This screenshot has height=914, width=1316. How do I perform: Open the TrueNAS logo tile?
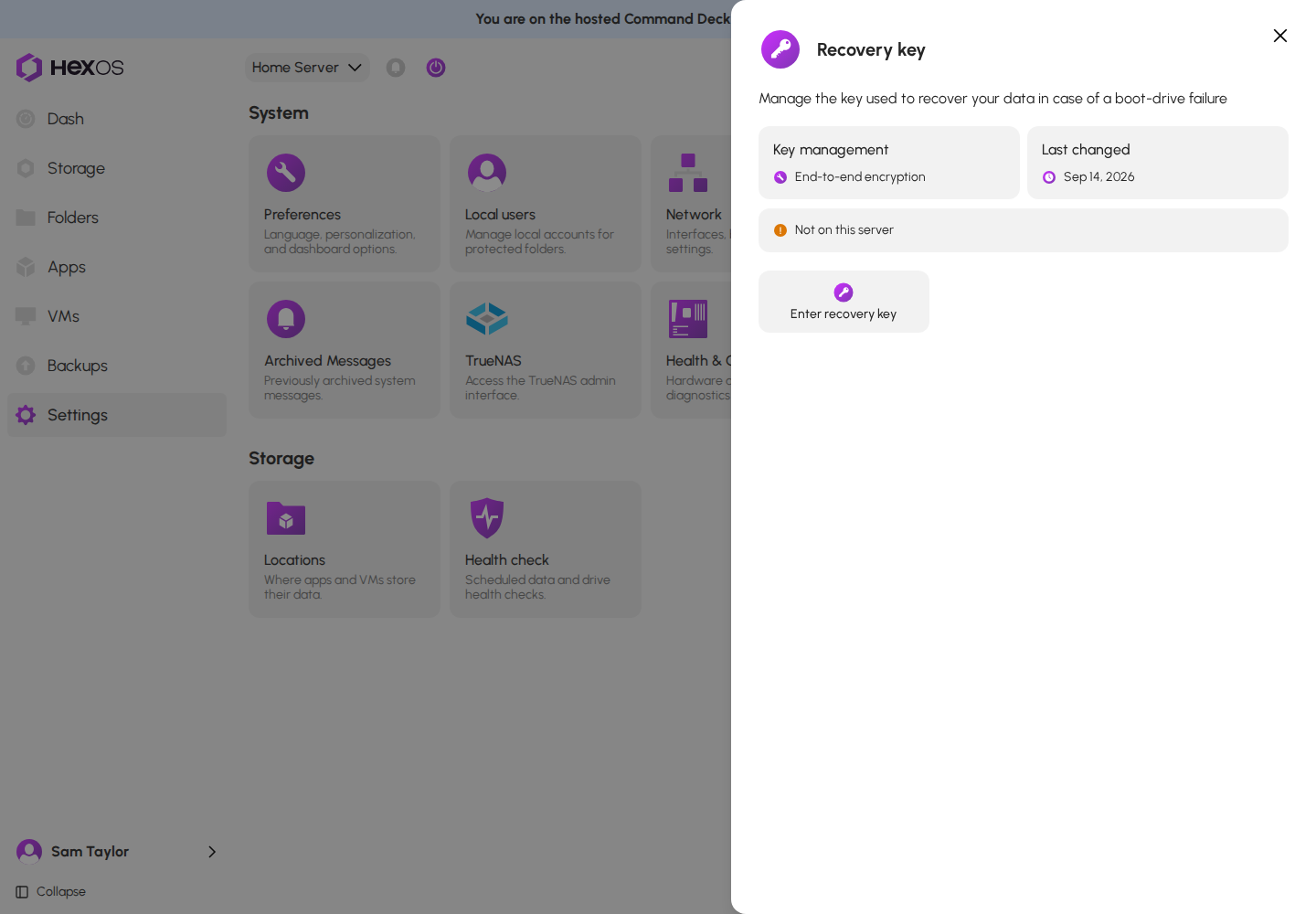[546, 350]
